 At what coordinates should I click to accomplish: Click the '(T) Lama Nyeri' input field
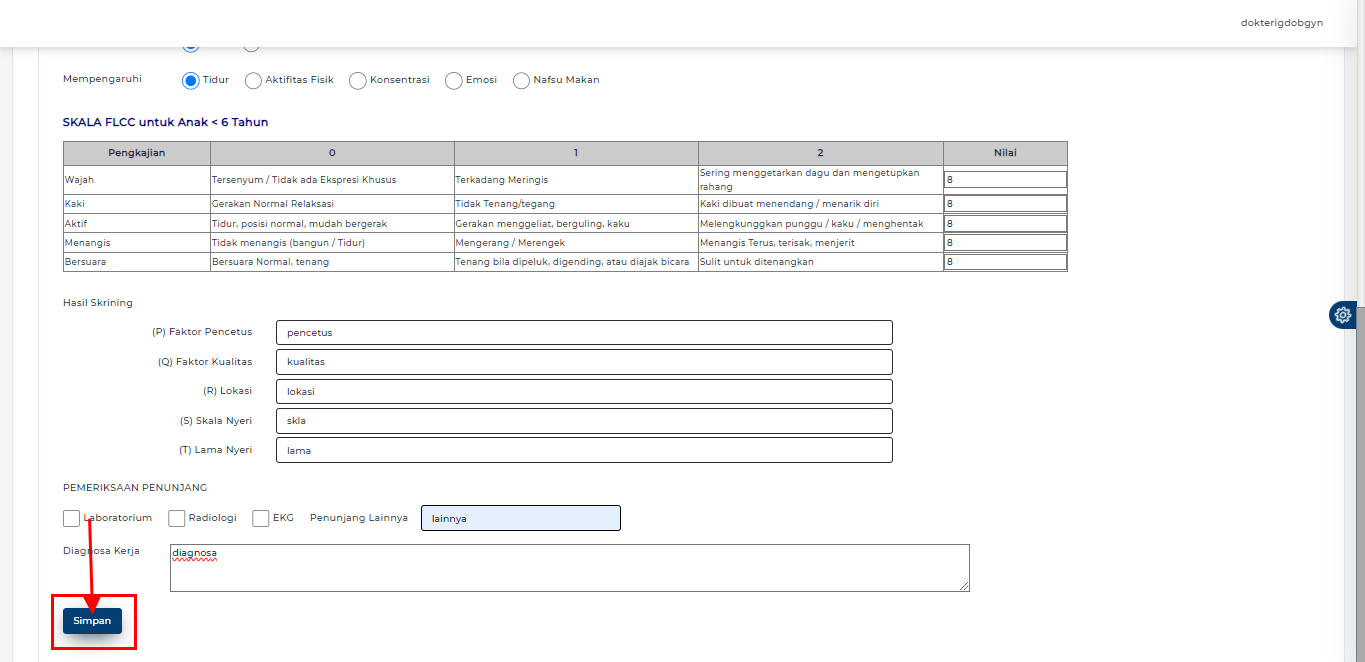coord(584,450)
